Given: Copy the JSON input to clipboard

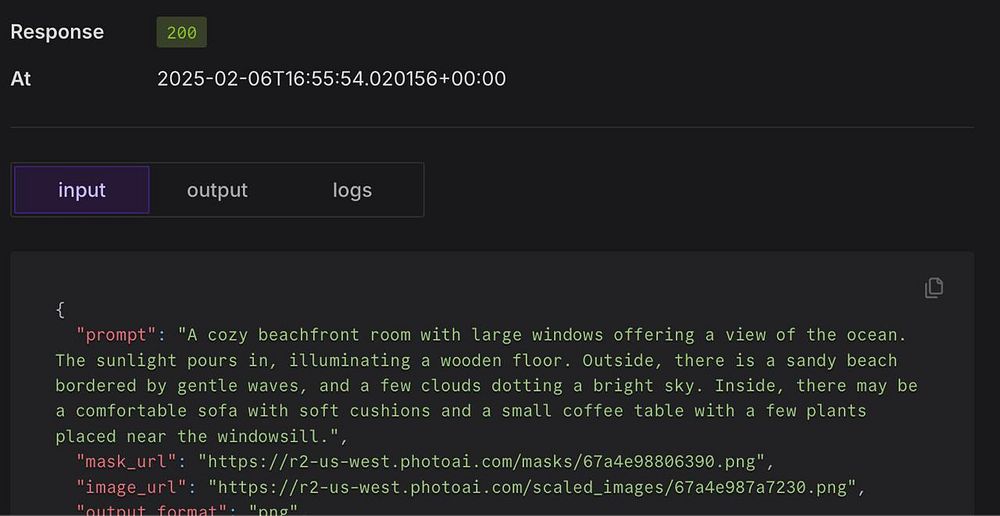Looking at the screenshot, I should click(933, 288).
